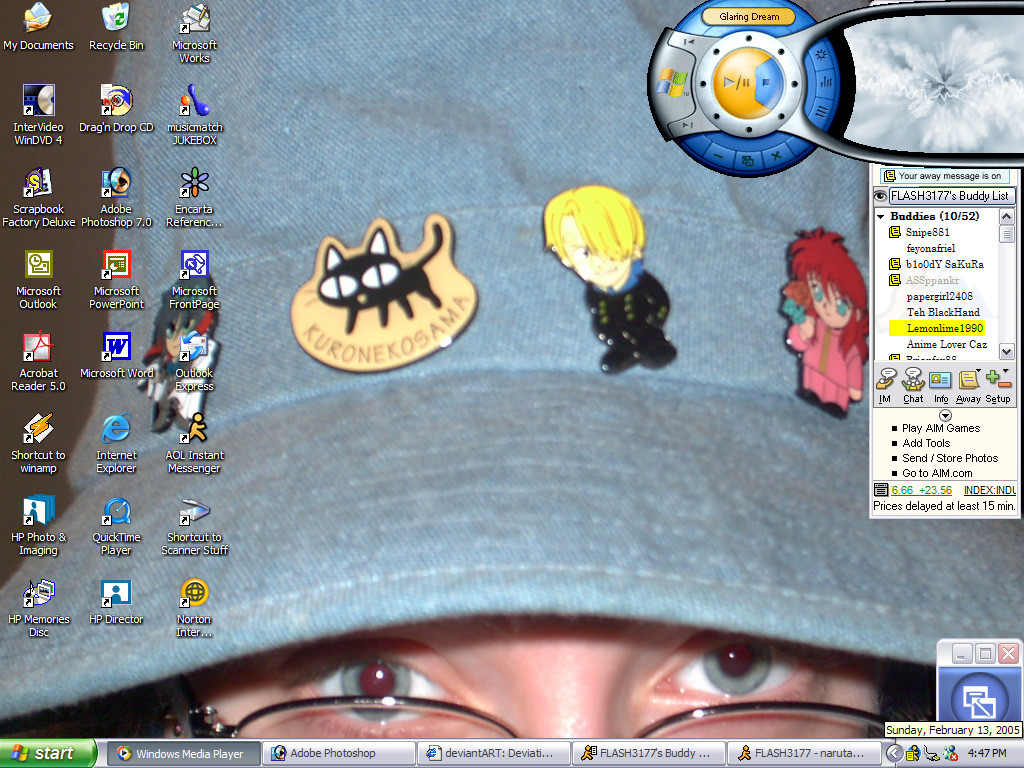
Task: Select the musicmatch JUKEBOX icon
Action: [x=195, y=116]
